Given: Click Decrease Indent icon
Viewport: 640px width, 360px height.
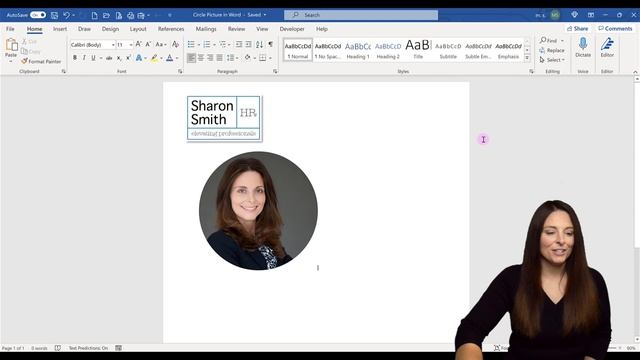Looking at the screenshot, I should click(x=239, y=44).
